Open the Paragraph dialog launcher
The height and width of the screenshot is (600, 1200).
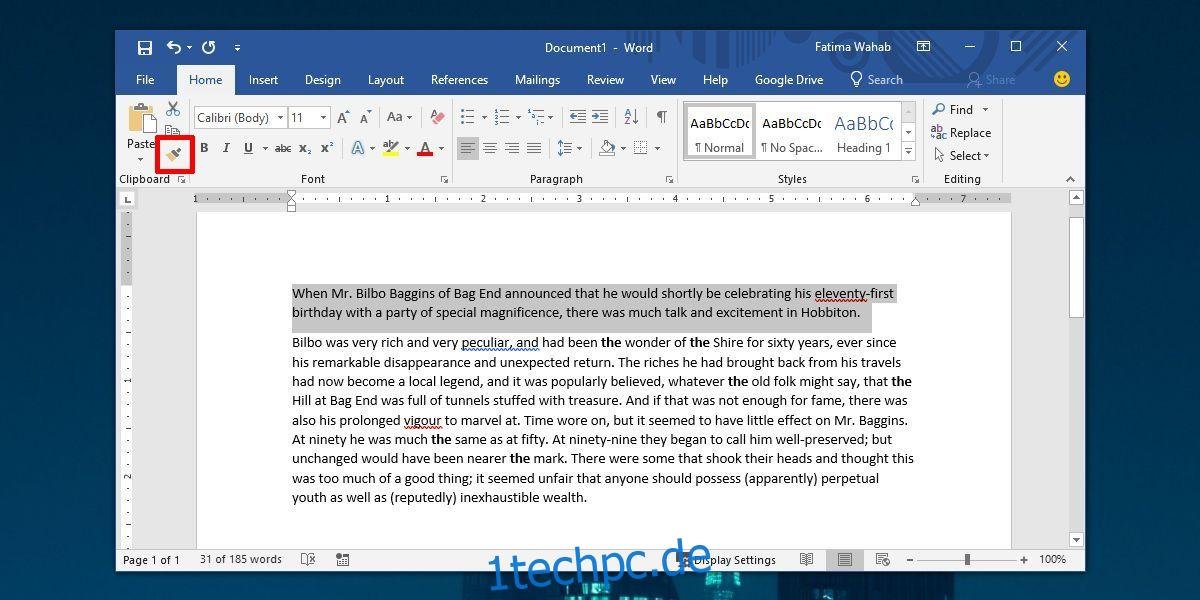(669, 180)
